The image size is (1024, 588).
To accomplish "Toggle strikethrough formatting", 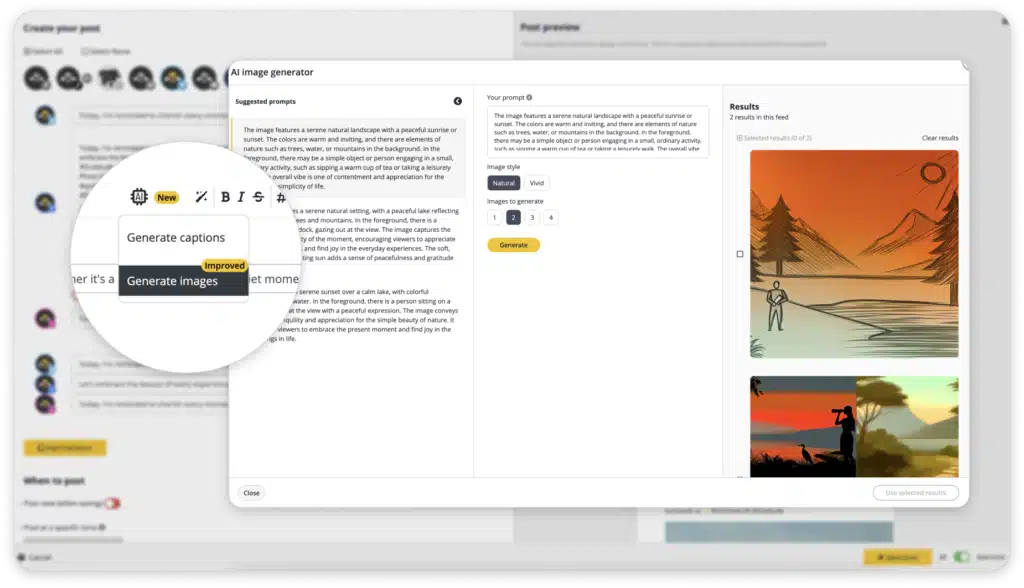I will pos(259,197).
